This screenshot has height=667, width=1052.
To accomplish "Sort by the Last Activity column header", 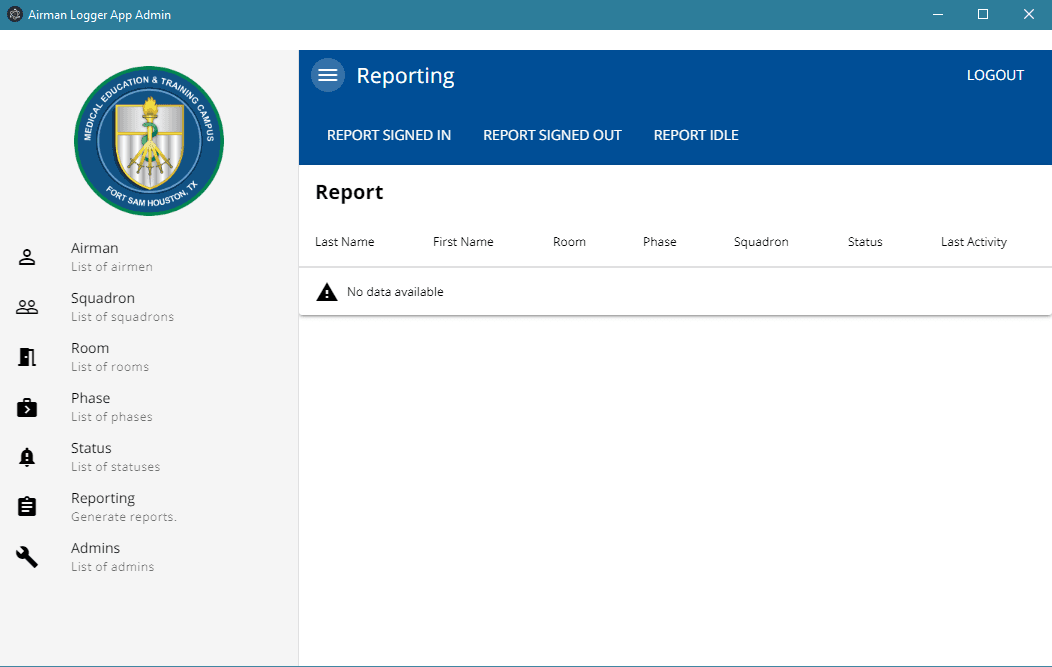I will pyautogui.click(x=973, y=242).
